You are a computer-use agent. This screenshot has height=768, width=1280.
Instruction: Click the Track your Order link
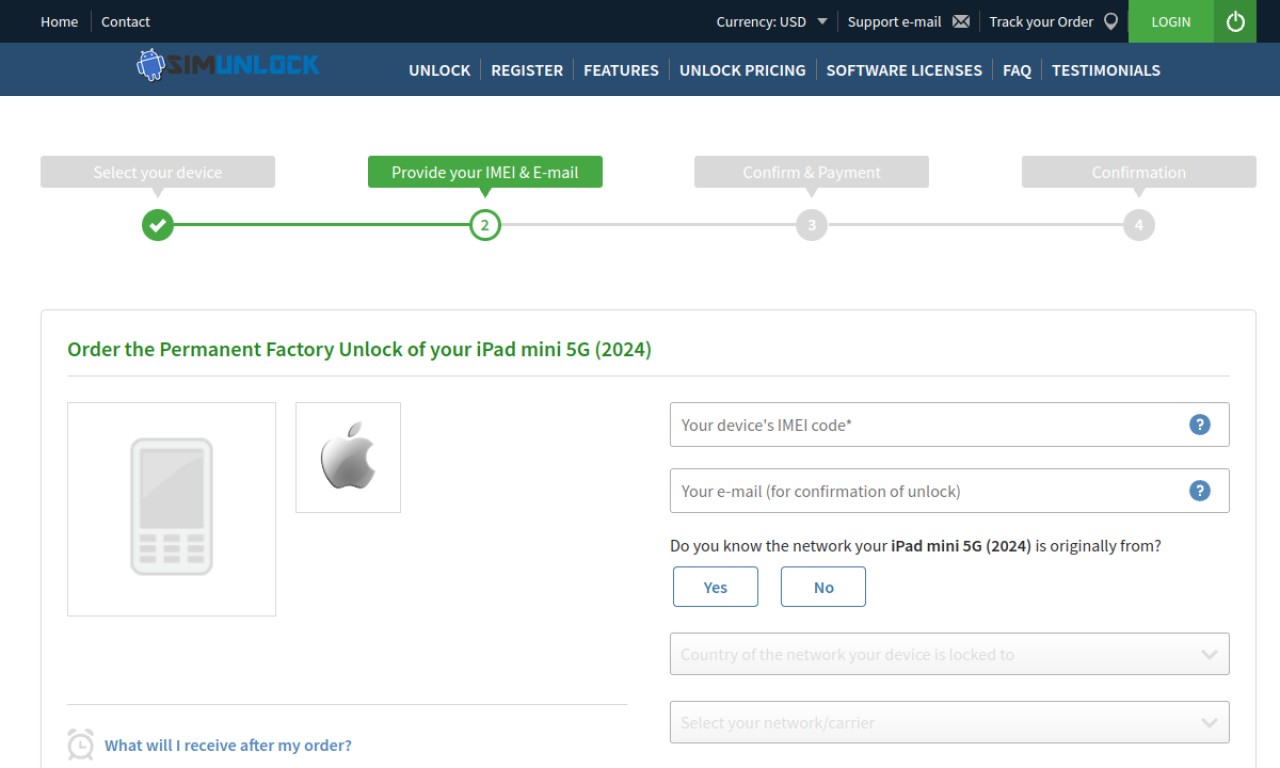(1041, 21)
